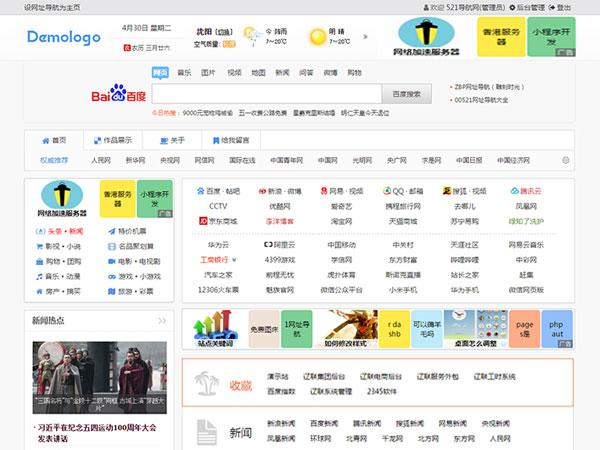Click the gamepad icon beside 游戏·小游戏
Viewport: 600px width, 450px height.
(112, 276)
